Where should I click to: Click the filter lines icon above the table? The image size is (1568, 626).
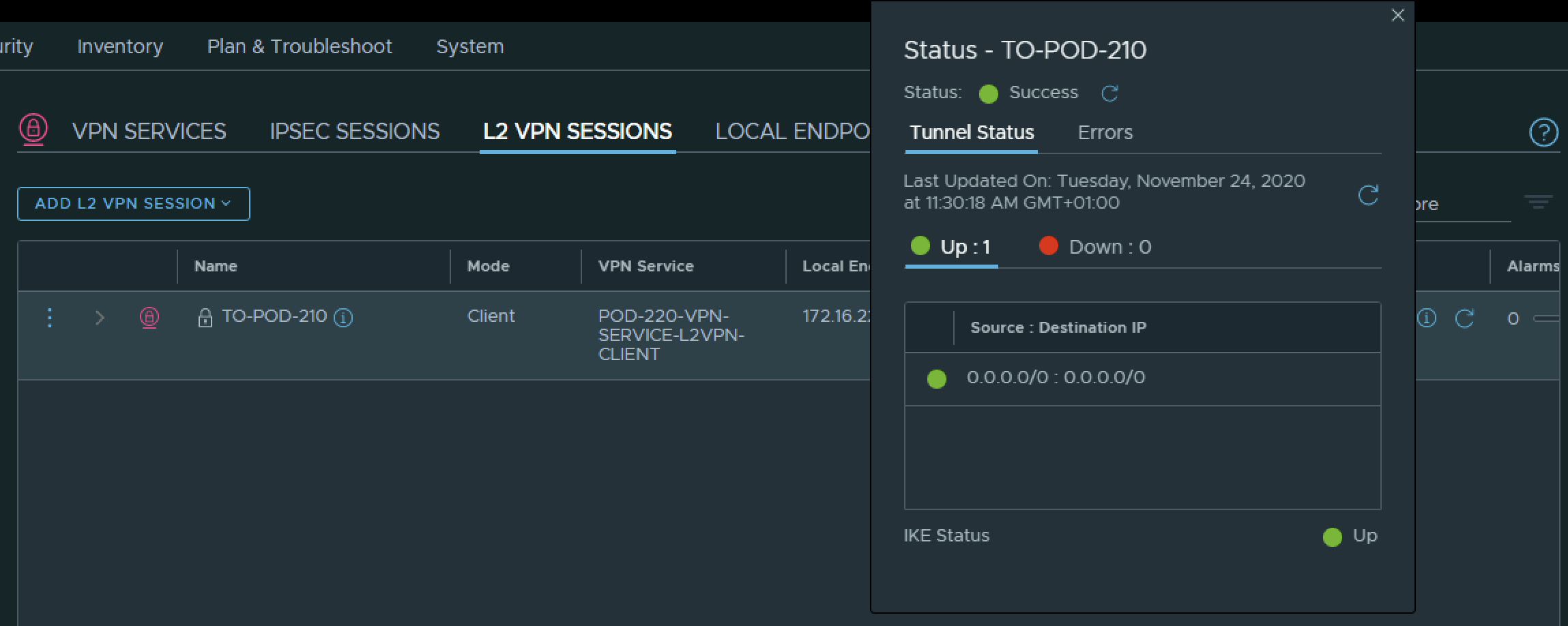coord(1538,202)
